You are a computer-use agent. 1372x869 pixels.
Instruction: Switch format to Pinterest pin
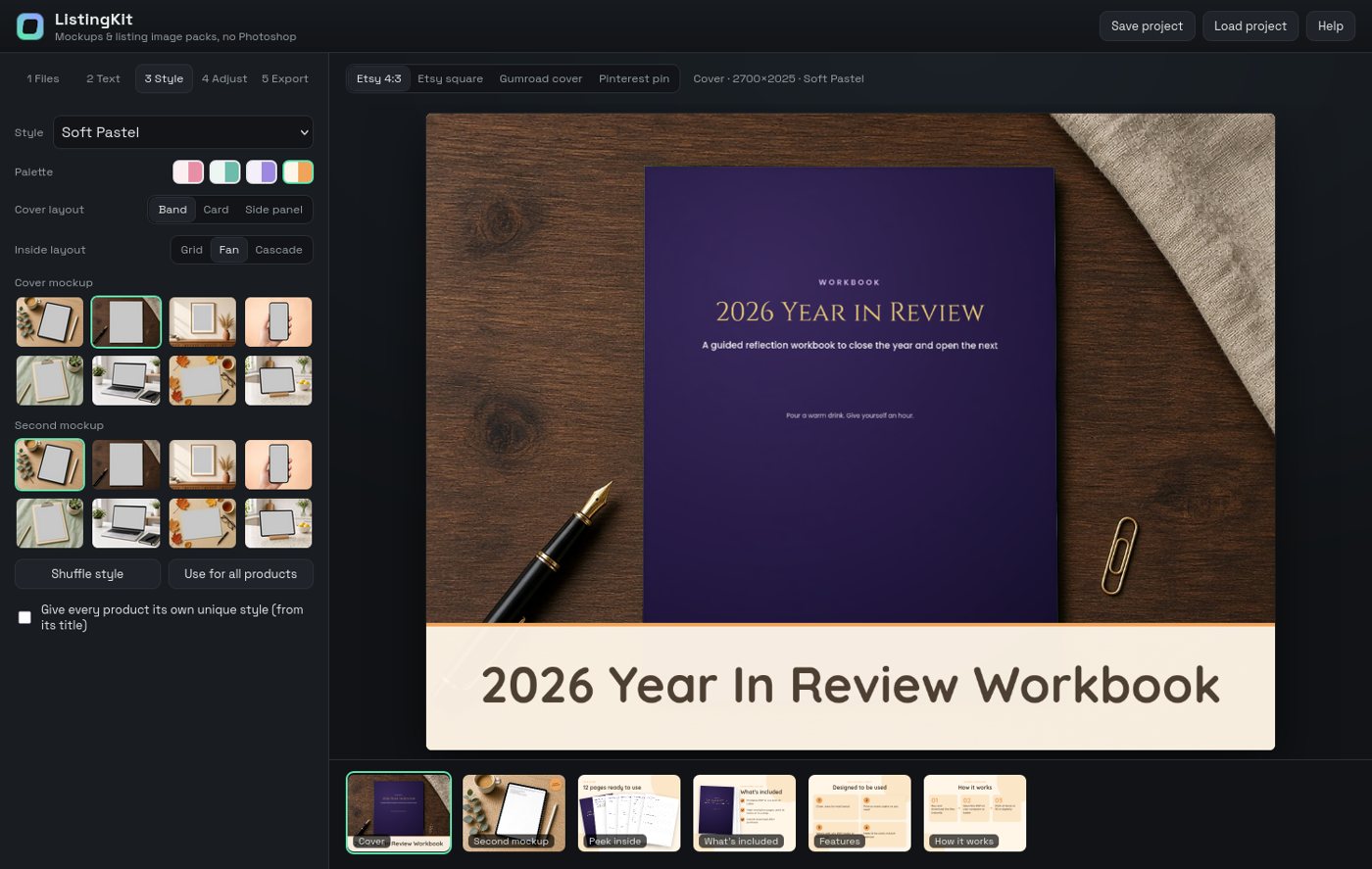click(x=634, y=78)
